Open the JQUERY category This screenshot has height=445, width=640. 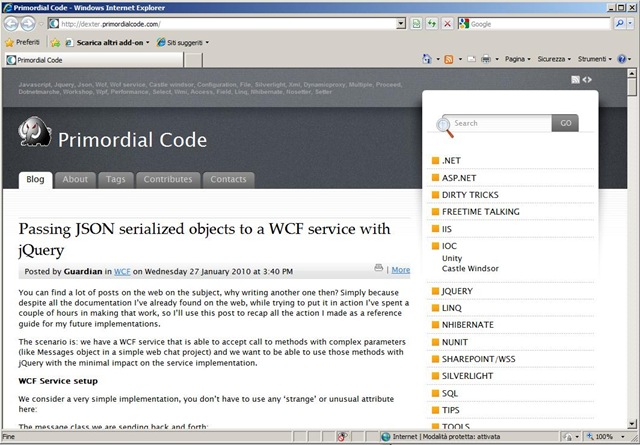(x=457, y=291)
